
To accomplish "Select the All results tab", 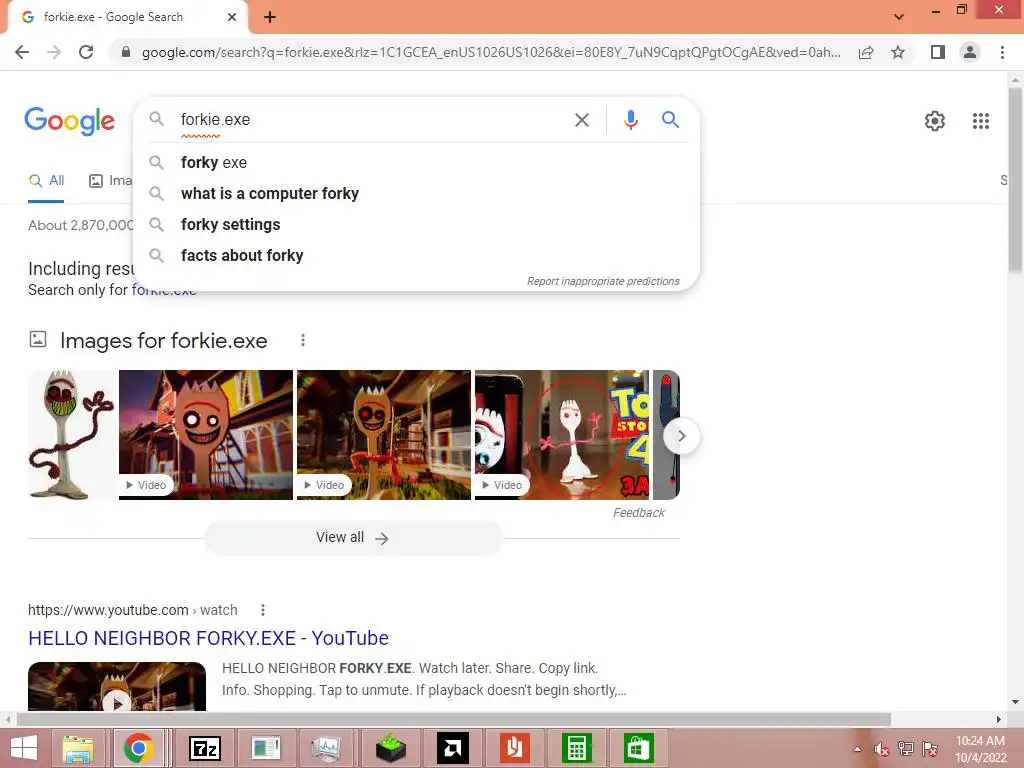I will 46,181.
